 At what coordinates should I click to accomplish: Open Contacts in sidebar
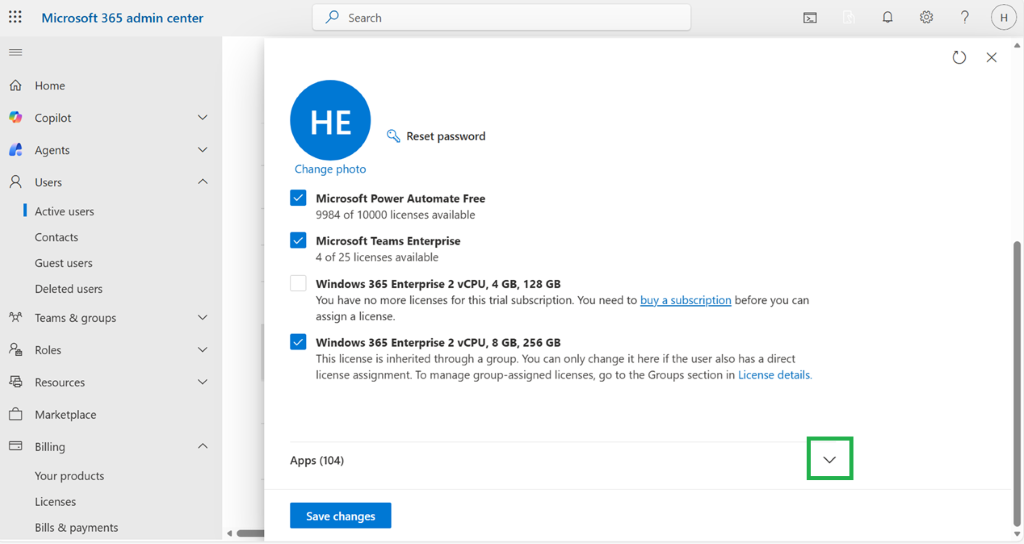pyautogui.click(x=56, y=237)
